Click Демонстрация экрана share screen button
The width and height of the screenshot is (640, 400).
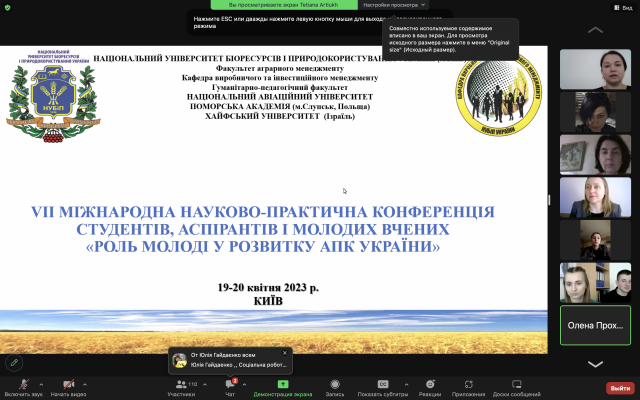coord(283,388)
